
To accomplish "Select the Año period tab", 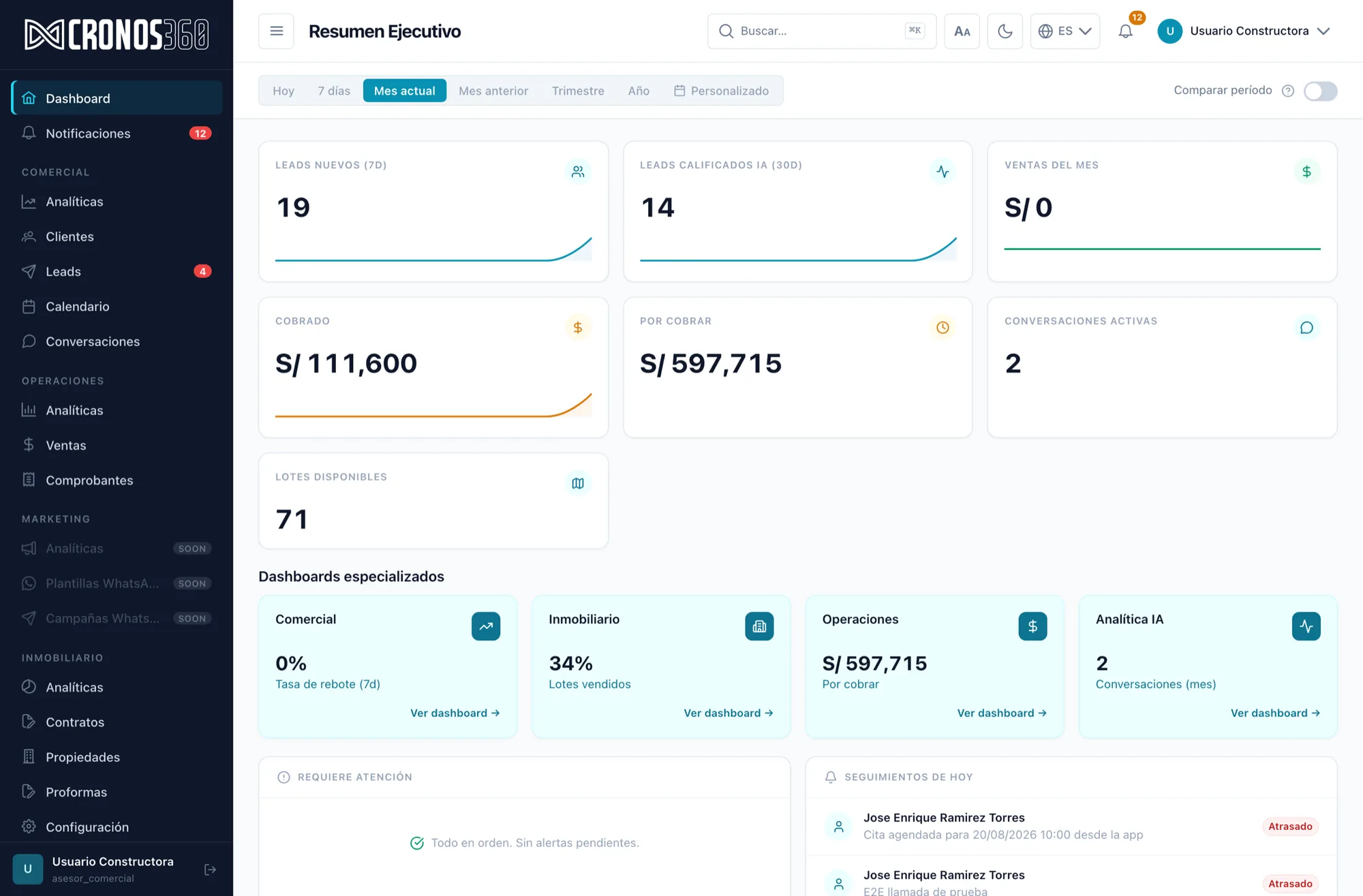I will click(x=639, y=91).
